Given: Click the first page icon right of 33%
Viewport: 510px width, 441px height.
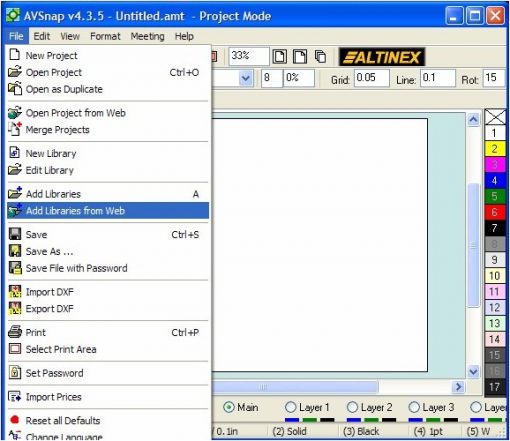Looking at the screenshot, I should tap(279, 57).
